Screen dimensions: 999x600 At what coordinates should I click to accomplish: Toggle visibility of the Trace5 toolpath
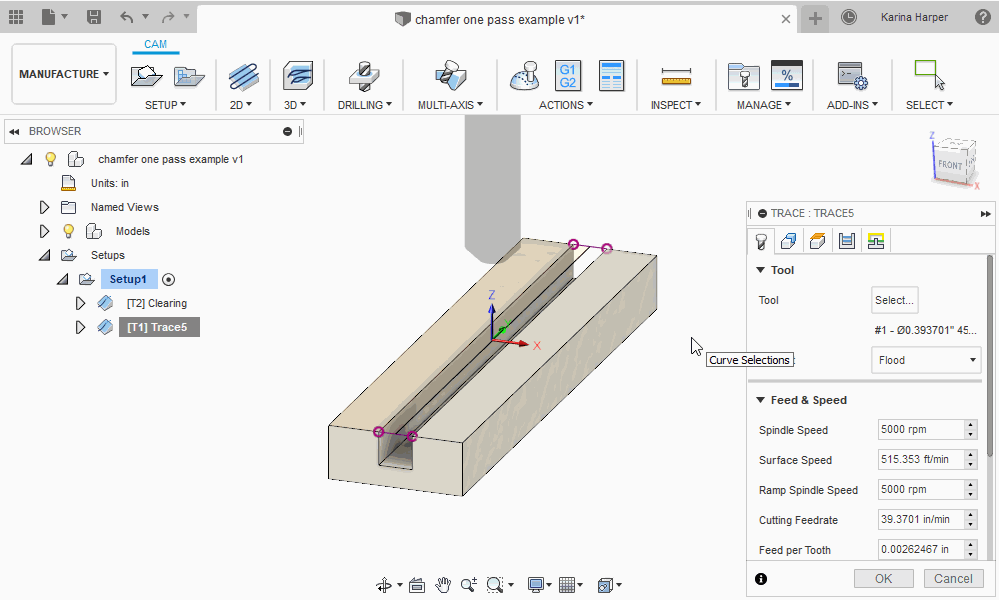[x=105, y=327]
